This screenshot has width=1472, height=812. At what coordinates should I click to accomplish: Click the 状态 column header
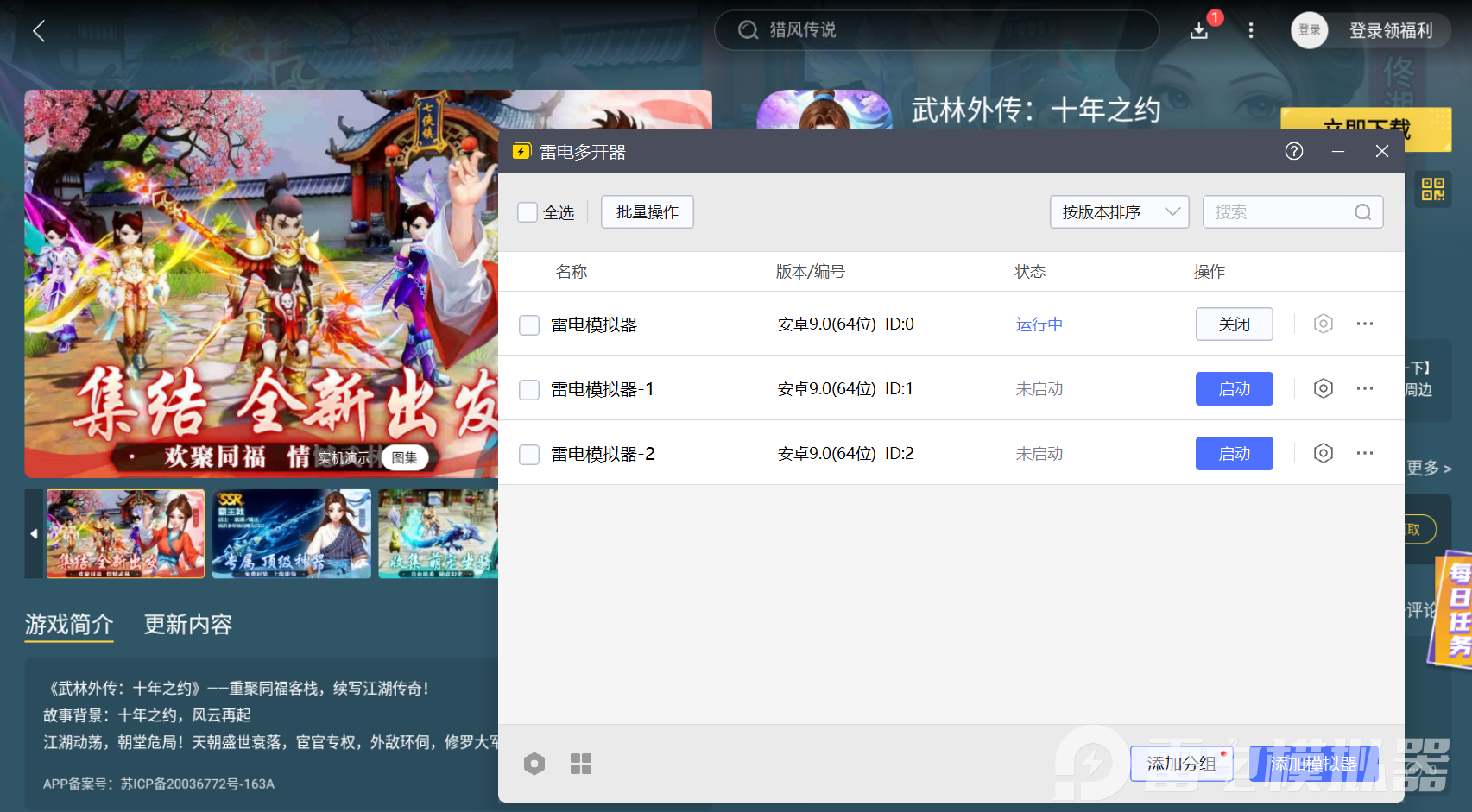[x=1030, y=272]
